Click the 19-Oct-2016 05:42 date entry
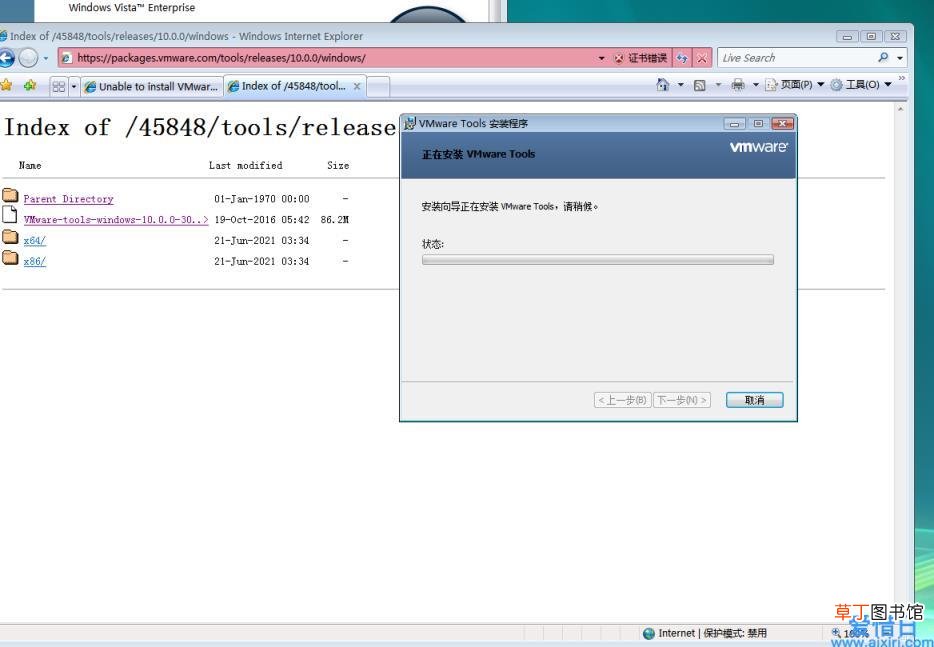934x647 pixels. 261,220
